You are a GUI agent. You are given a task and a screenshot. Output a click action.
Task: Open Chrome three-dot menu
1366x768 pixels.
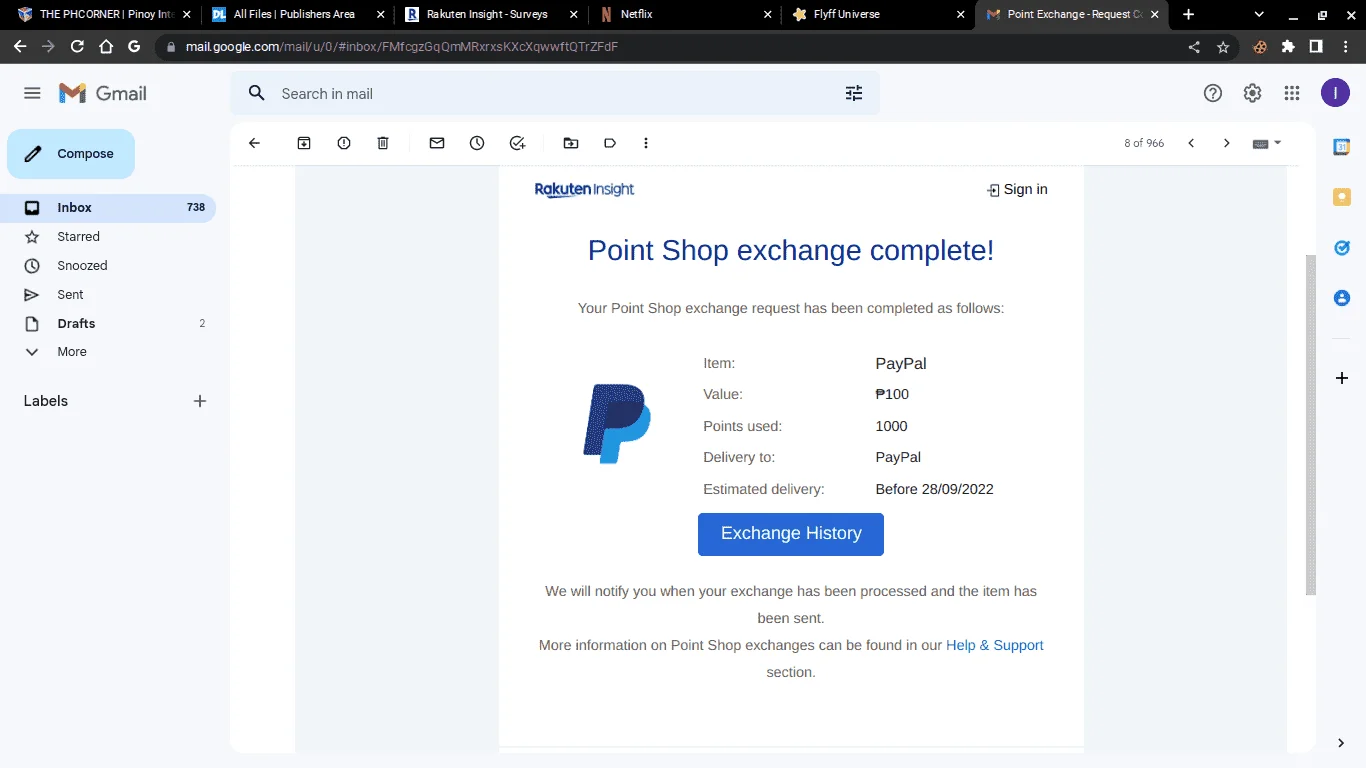[x=1345, y=47]
